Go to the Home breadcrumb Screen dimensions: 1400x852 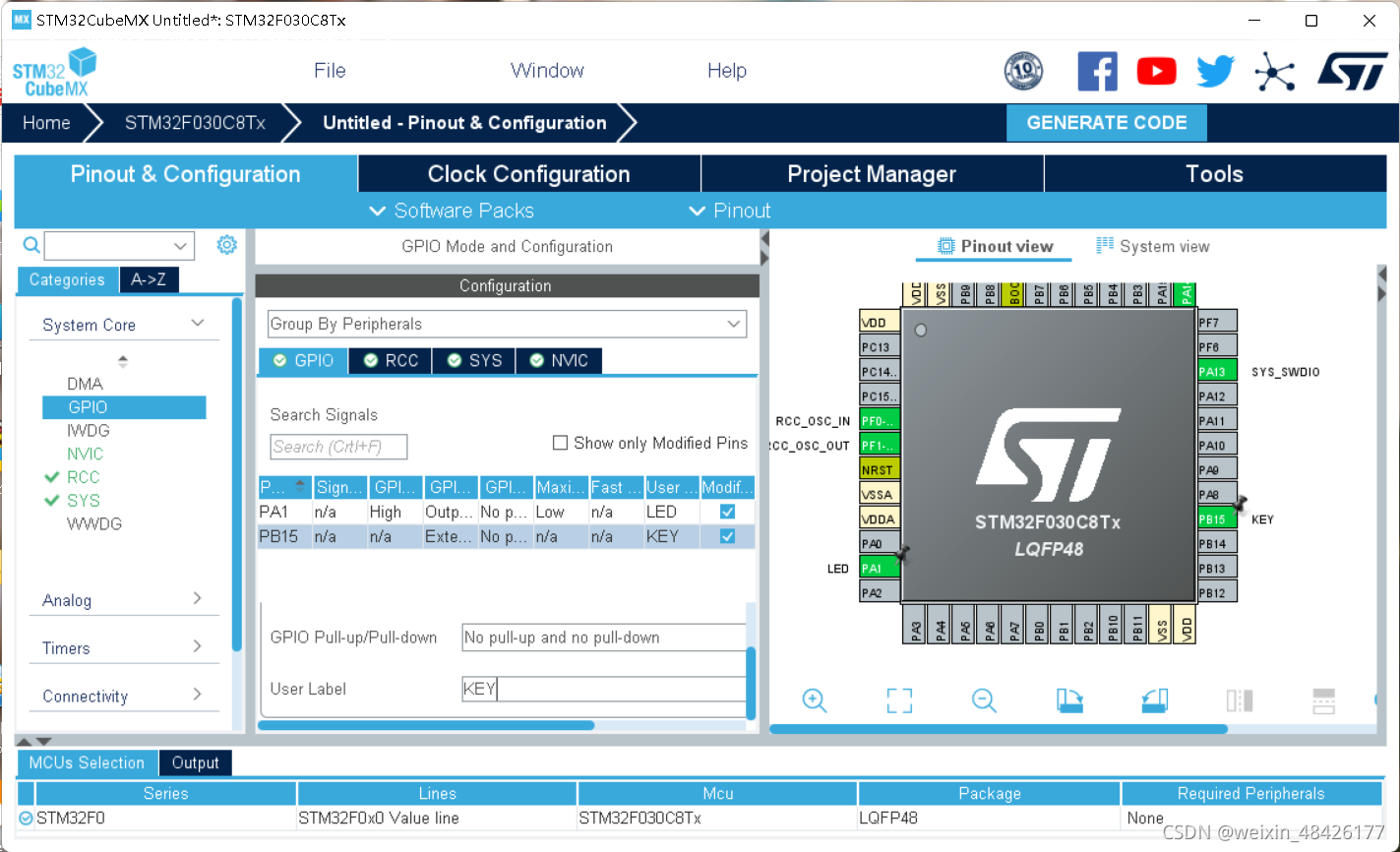(46, 123)
